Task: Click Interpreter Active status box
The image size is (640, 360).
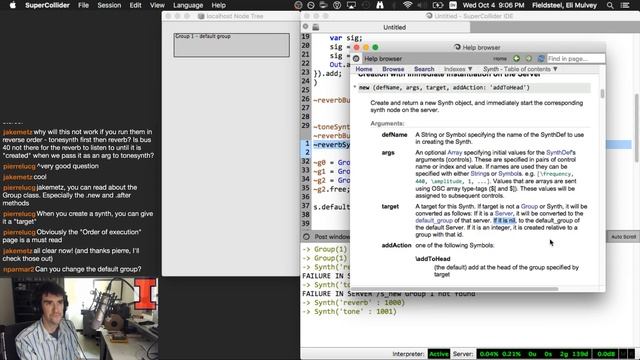Action: coord(438,354)
